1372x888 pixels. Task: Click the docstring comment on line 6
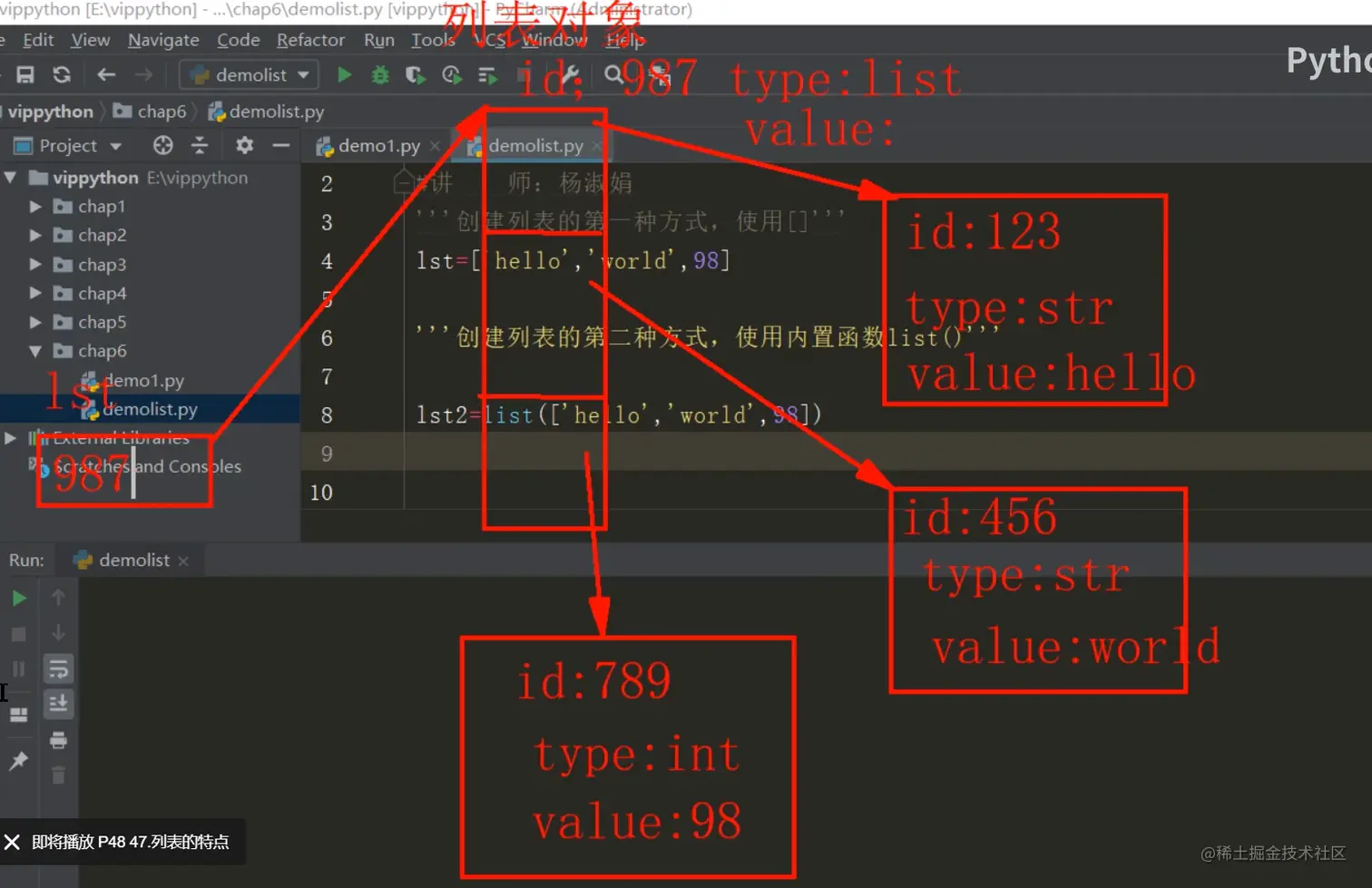pos(707,337)
